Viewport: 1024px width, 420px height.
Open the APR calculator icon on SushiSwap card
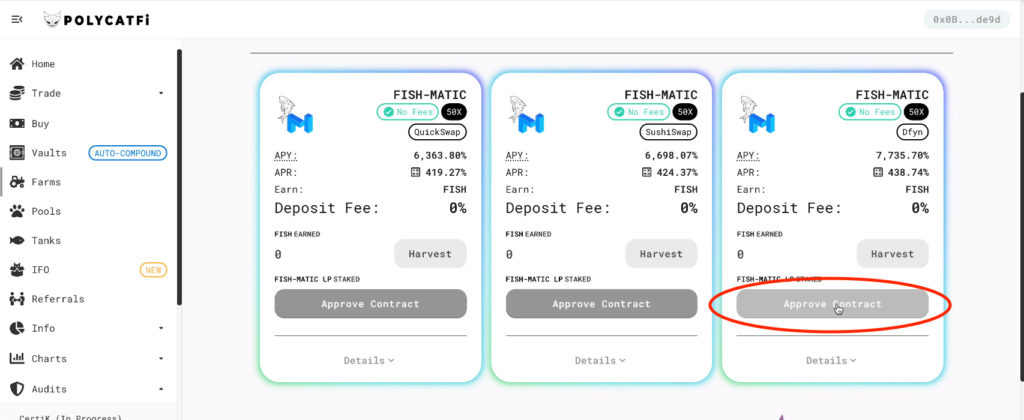(x=646, y=172)
